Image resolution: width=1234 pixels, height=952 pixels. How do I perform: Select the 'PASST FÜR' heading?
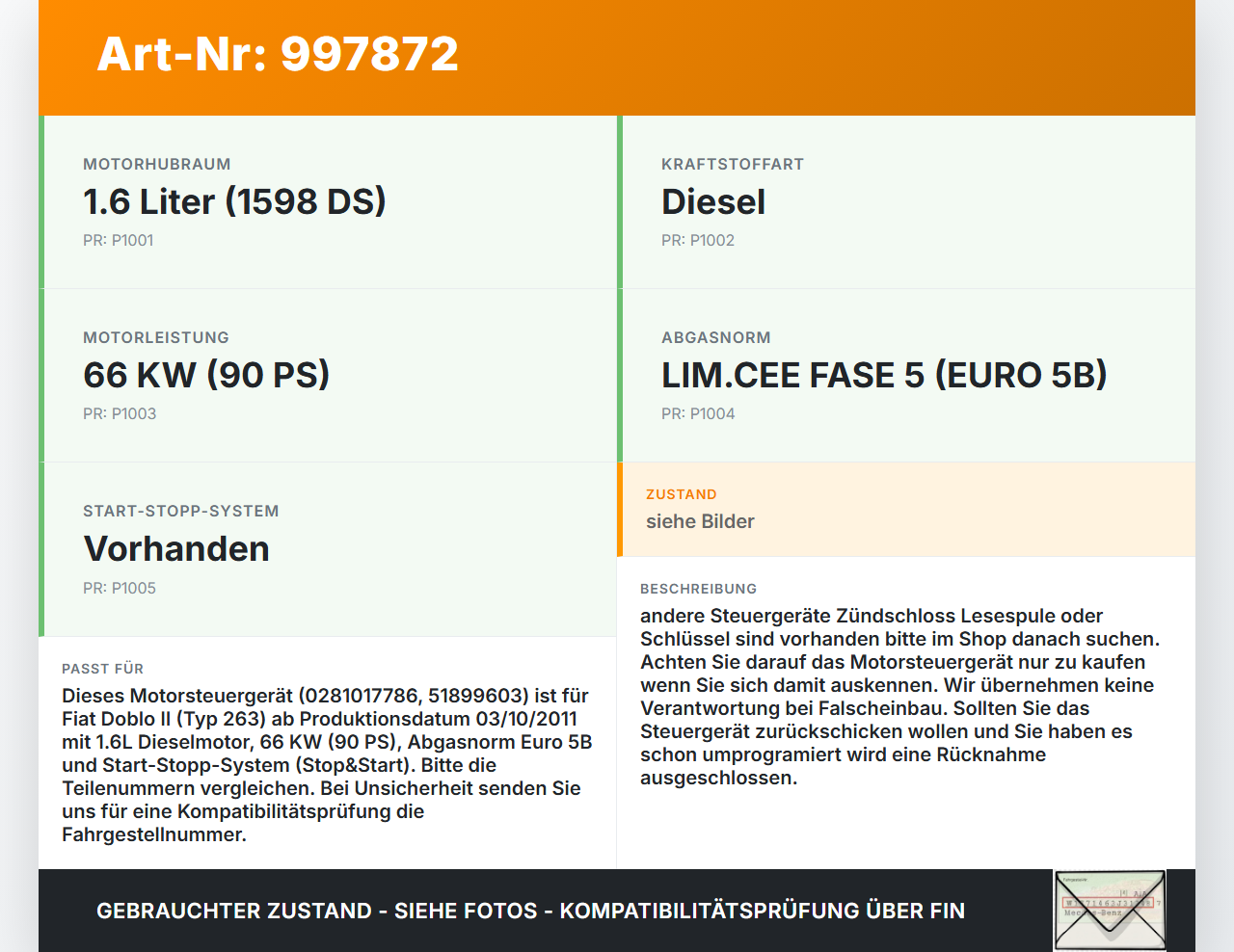(x=103, y=669)
